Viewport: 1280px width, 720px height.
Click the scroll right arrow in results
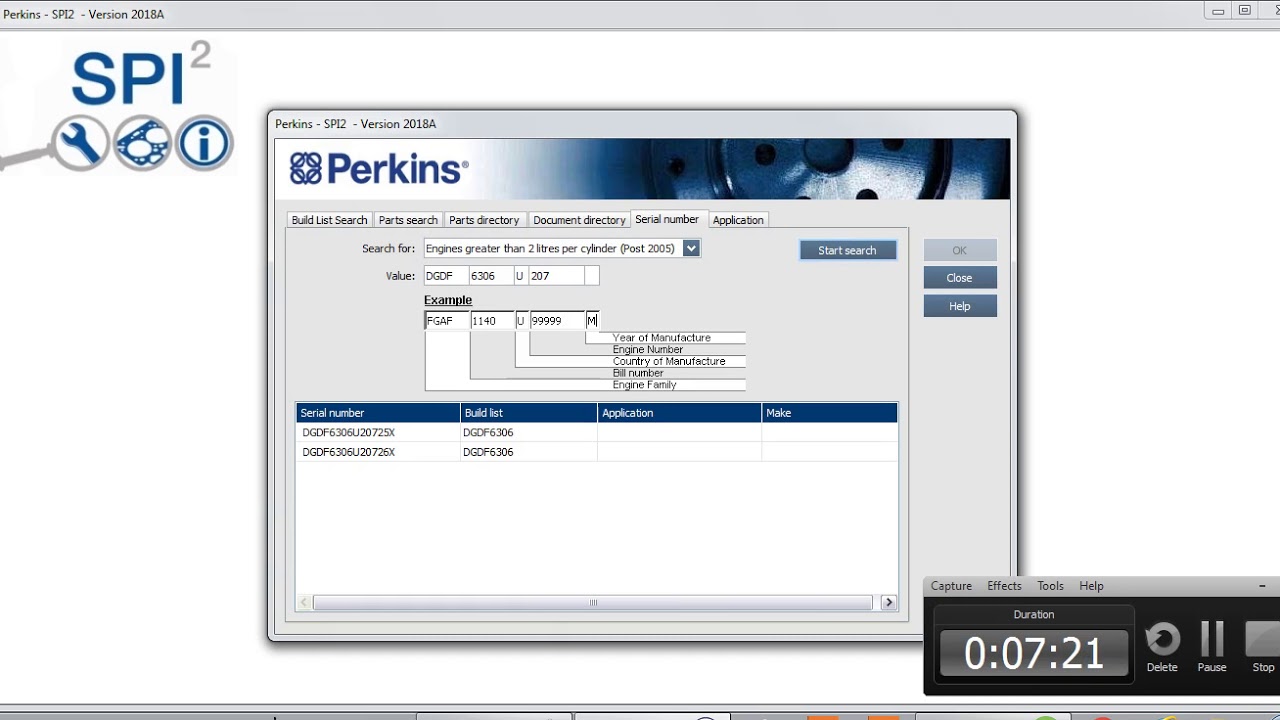tap(888, 603)
